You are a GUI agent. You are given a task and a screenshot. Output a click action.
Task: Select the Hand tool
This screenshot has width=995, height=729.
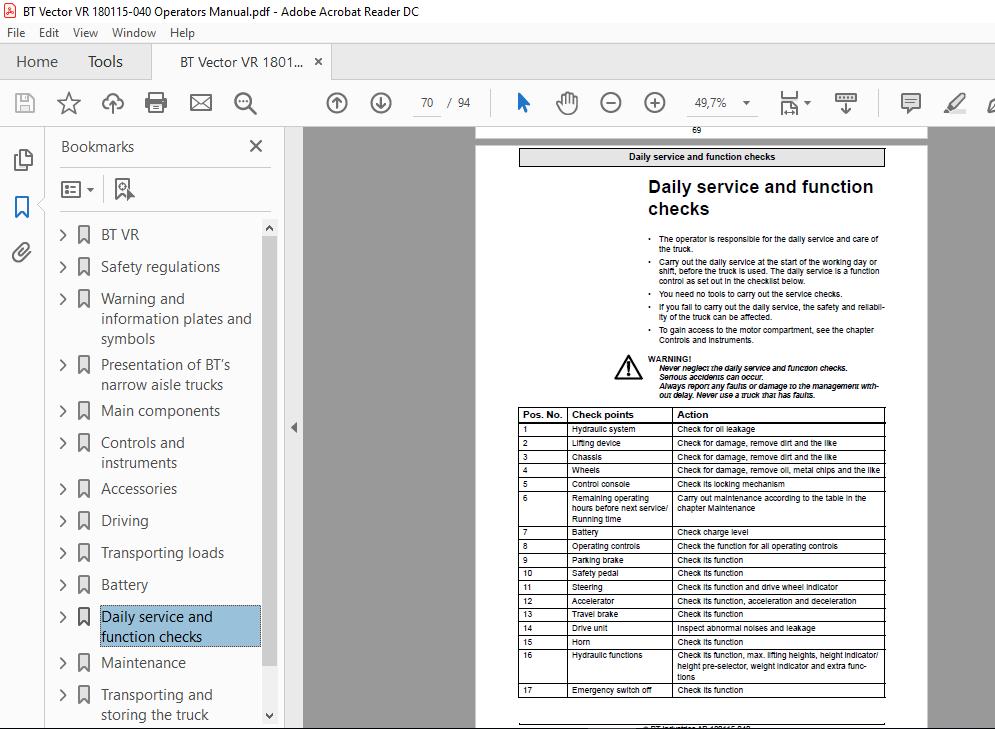coord(567,102)
